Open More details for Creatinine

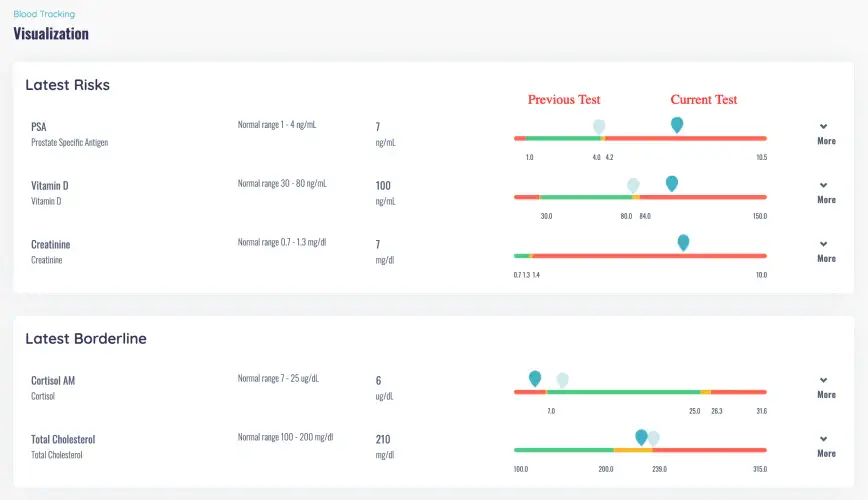point(825,251)
